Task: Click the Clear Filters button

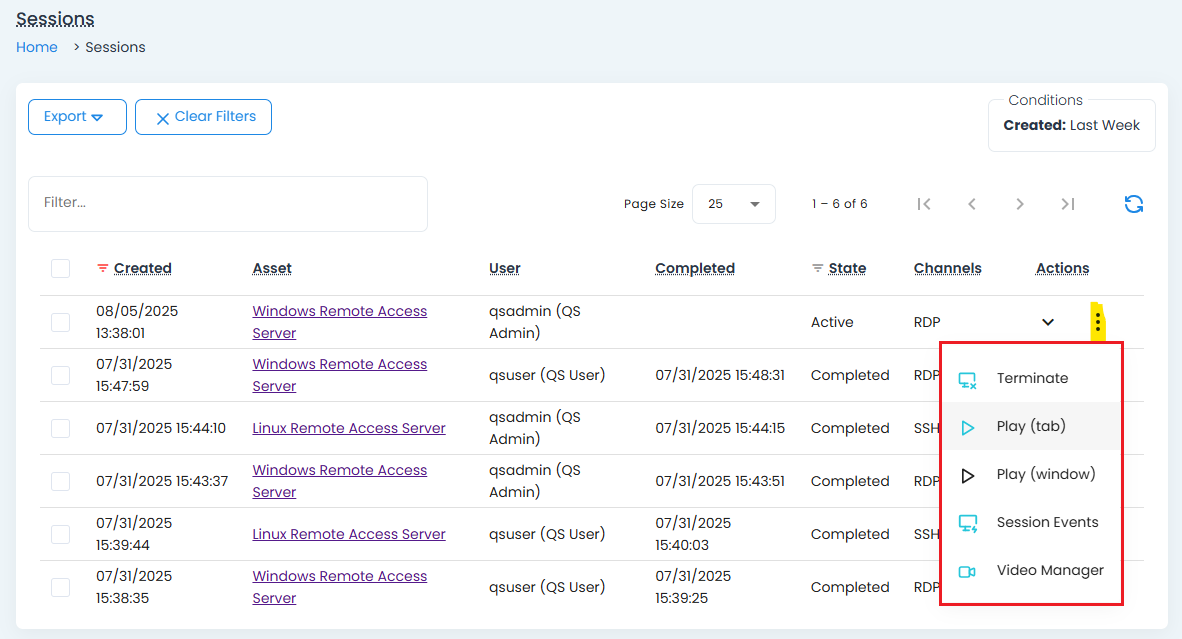Action: click(203, 117)
